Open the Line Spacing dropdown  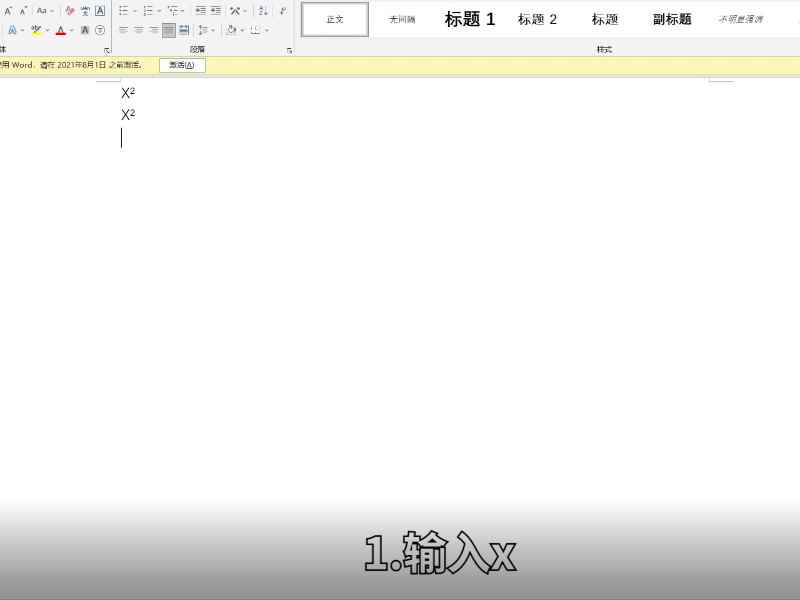(x=206, y=30)
